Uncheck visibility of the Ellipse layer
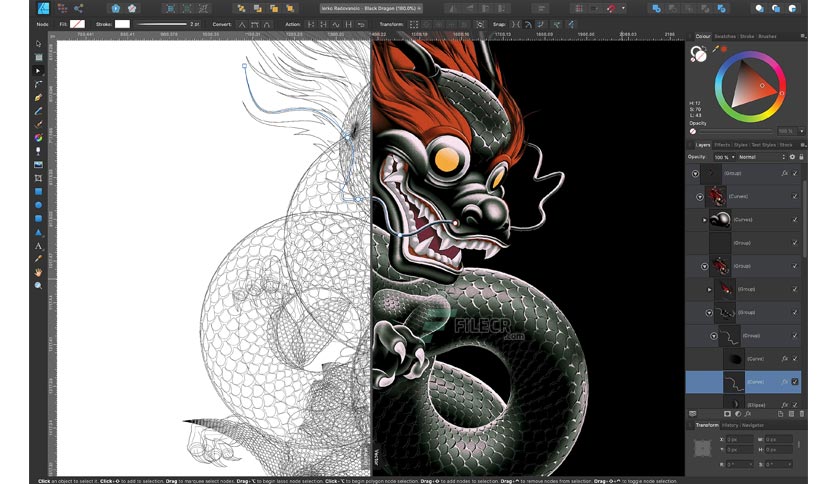Image resolution: width=836 pixels, height=484 pixels. pos(795,403)
